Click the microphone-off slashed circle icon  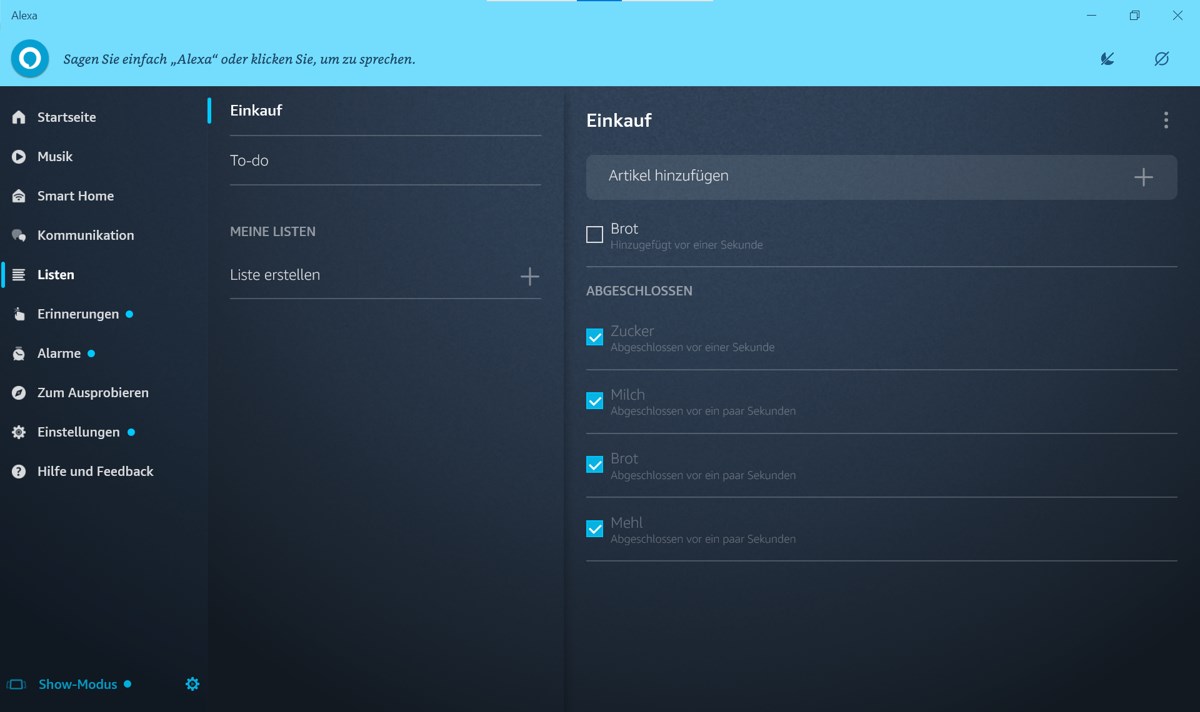click(1161, 59)
